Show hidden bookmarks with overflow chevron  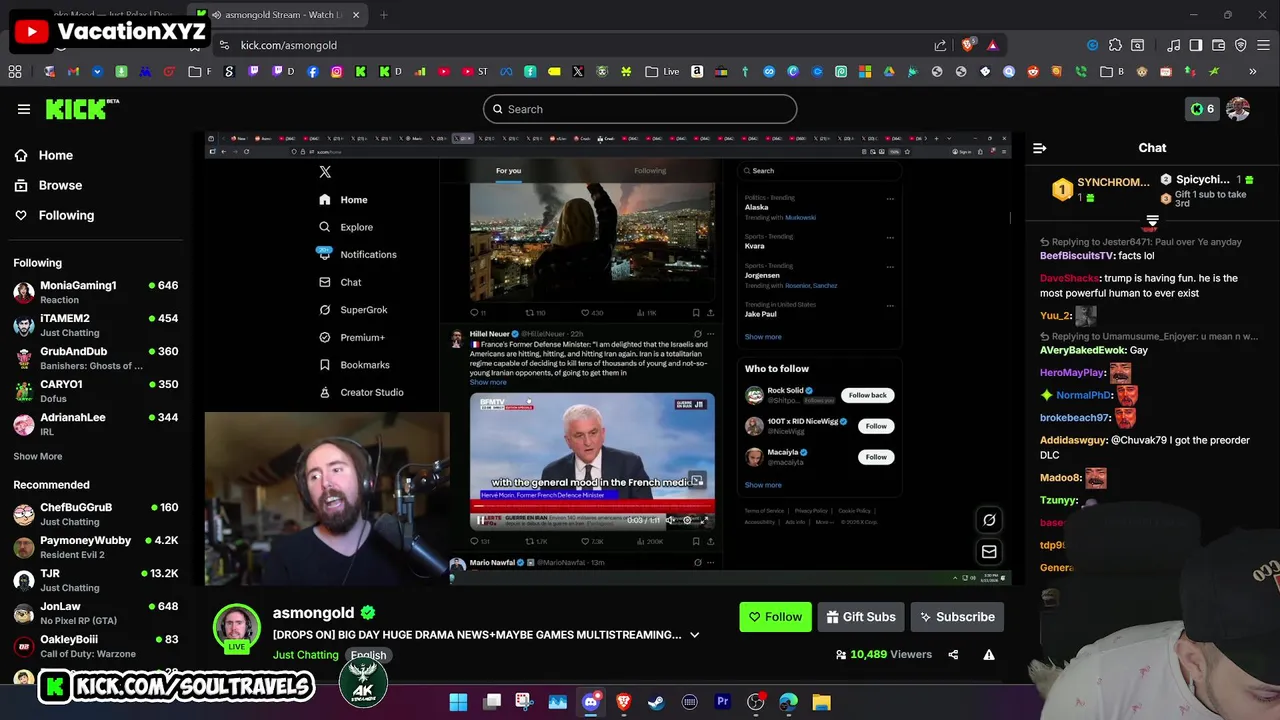[x=1252, y=72]
